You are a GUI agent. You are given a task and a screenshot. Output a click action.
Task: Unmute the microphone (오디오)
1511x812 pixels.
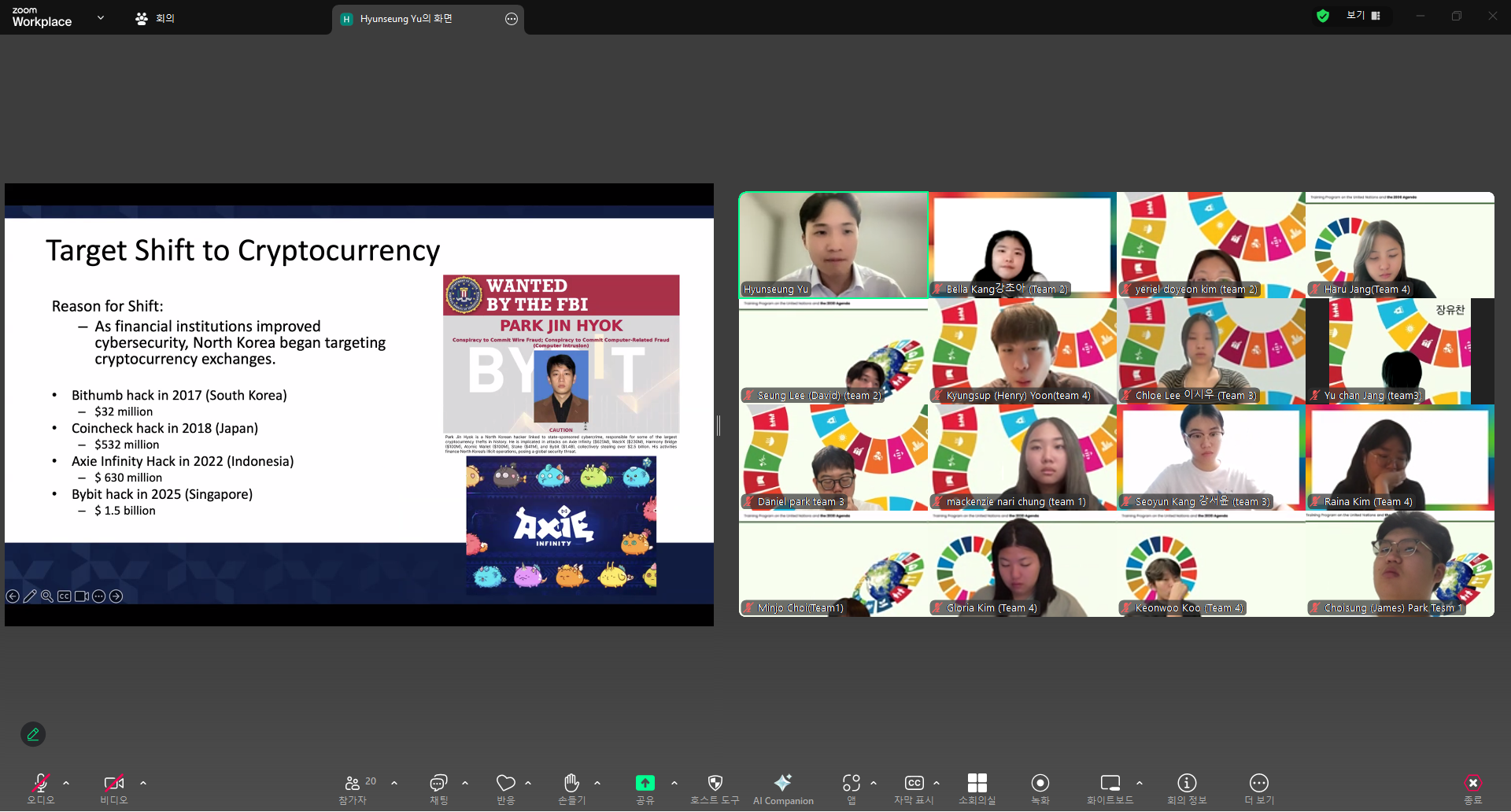(x=41, y=789)
